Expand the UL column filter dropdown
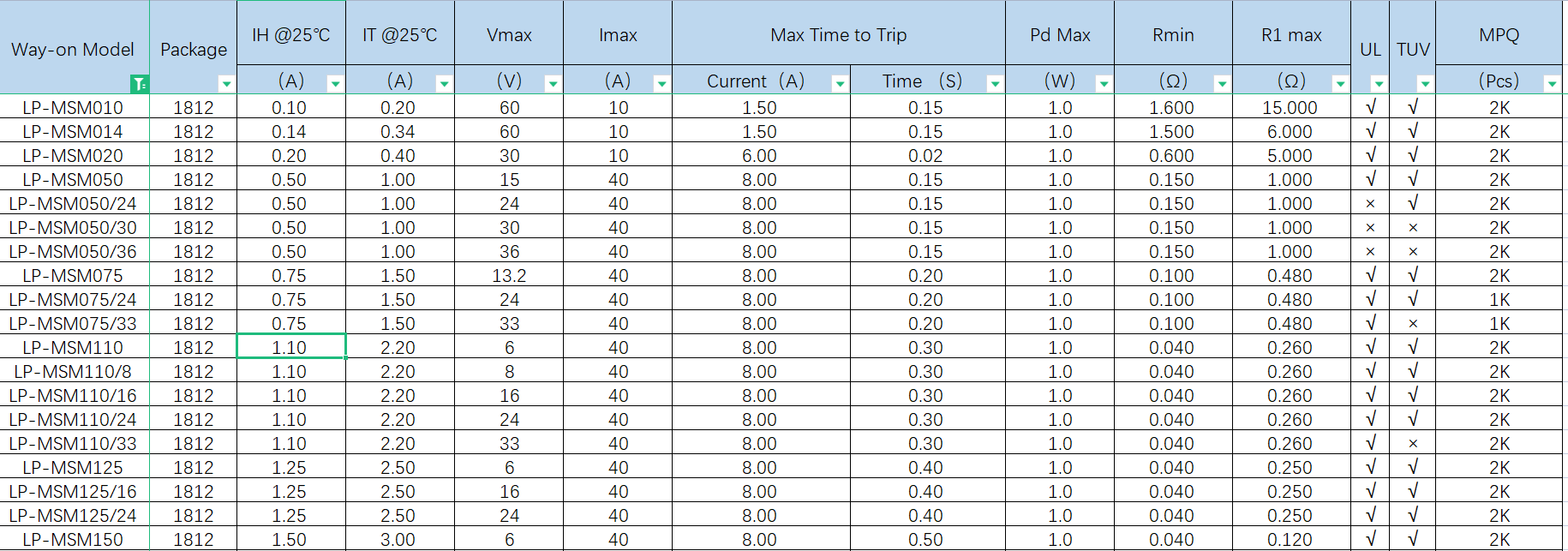 pos(1379,84)
